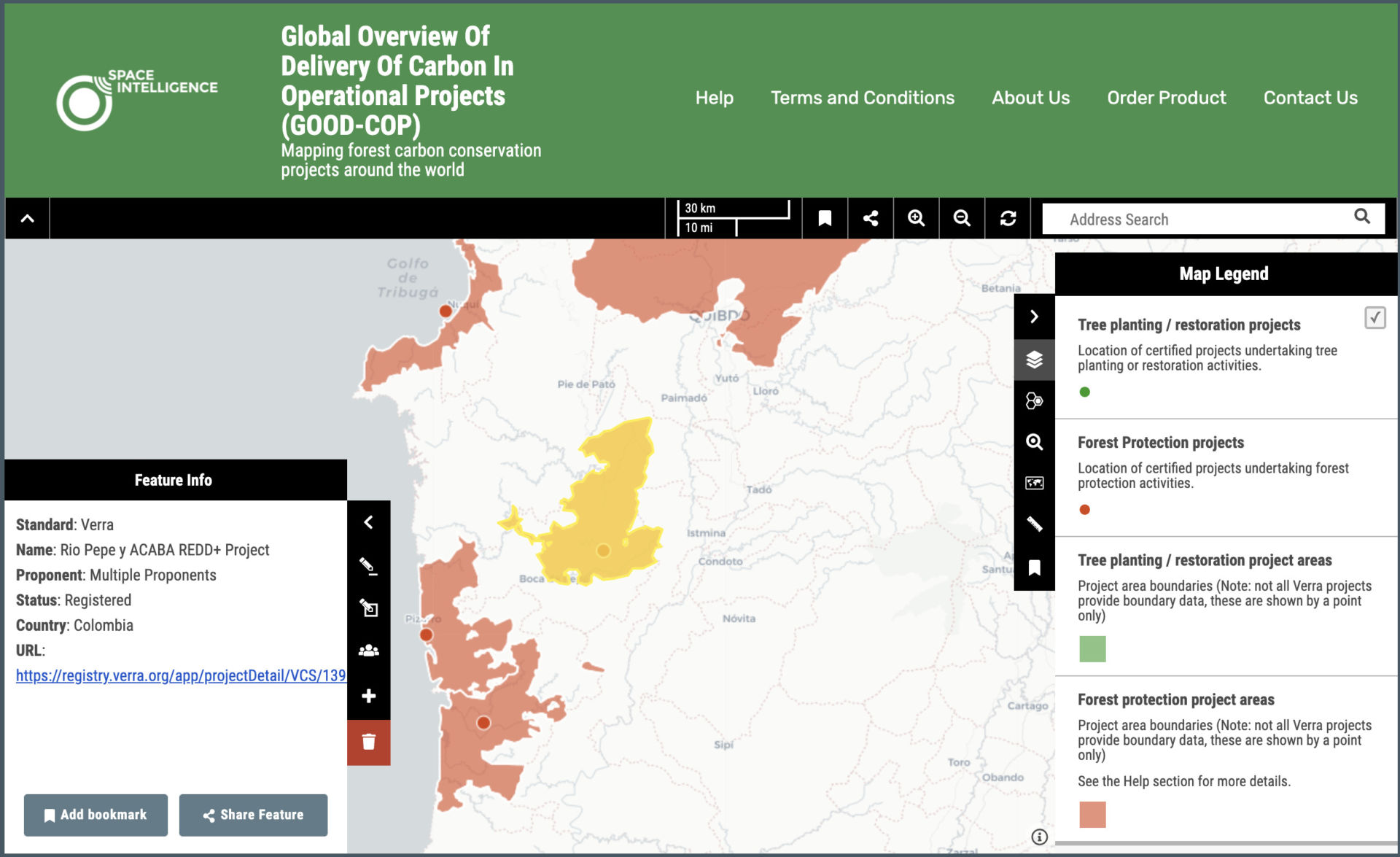Viewport: 1400px width, 857px height.
Task: Click 'Forest protection project areas' legend title
Action: coord(1176,699)
